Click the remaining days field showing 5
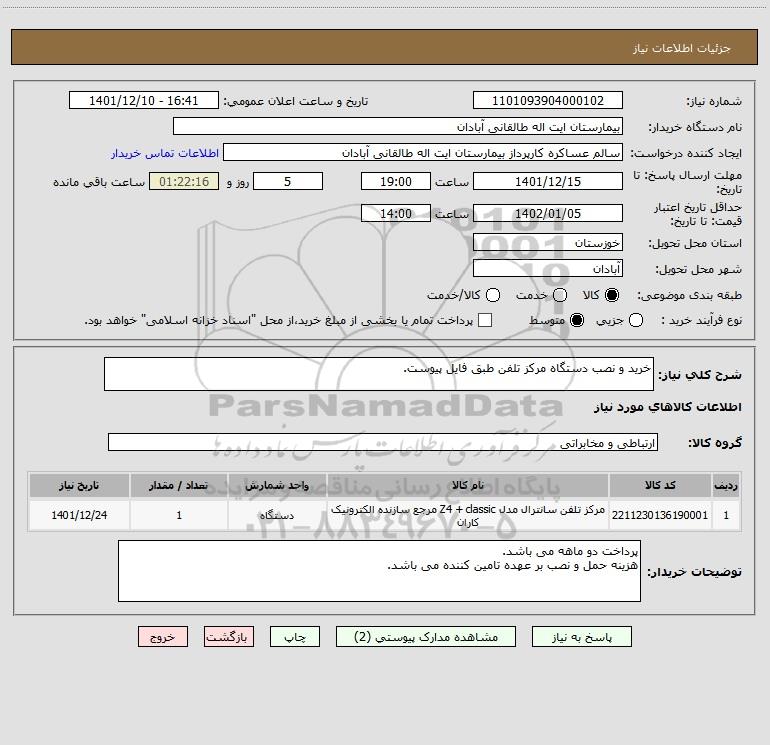This screenshot has height=745, width=770. (x=288, y=182)
